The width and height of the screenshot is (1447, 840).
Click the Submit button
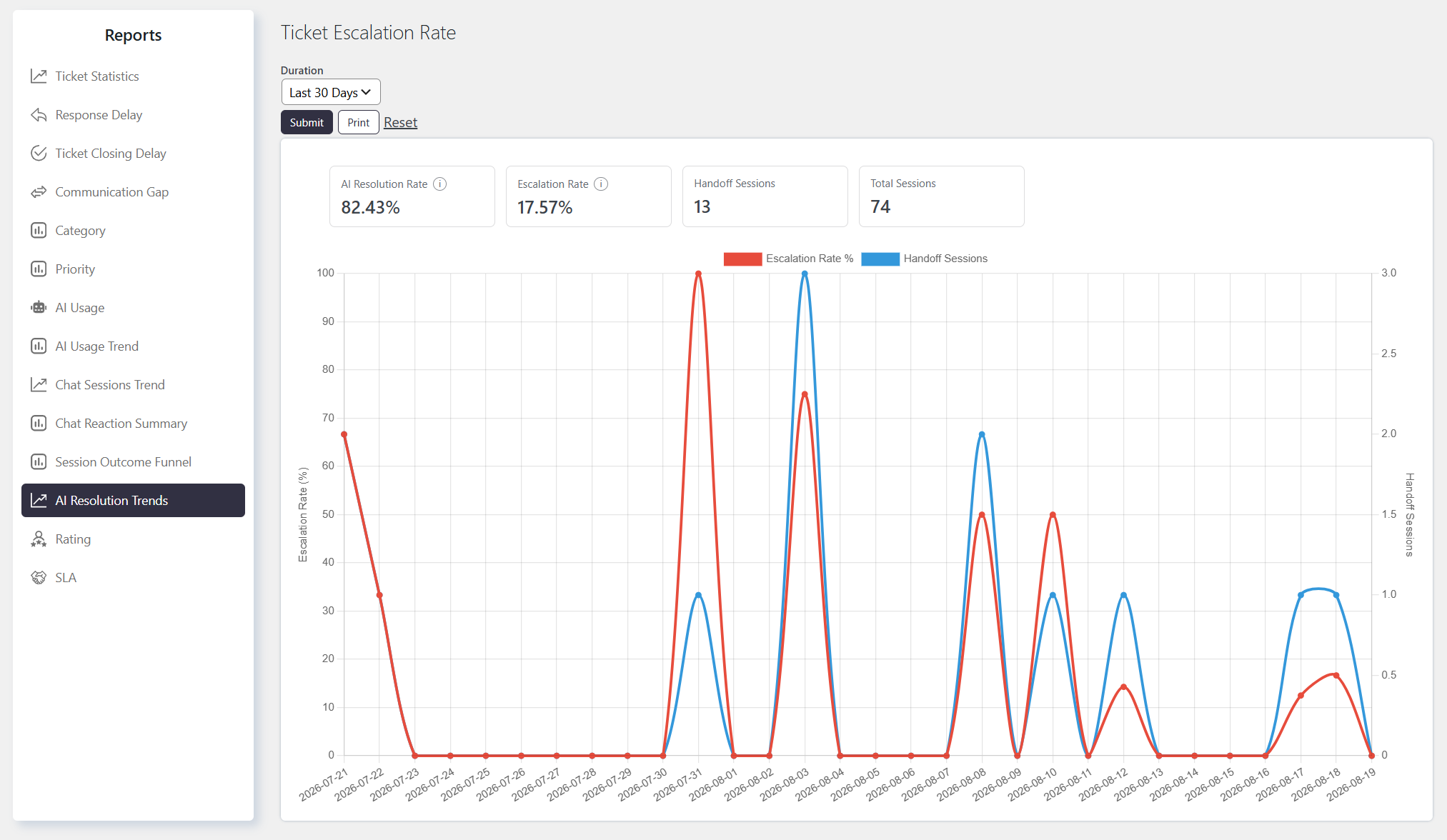tap(307, 122)
